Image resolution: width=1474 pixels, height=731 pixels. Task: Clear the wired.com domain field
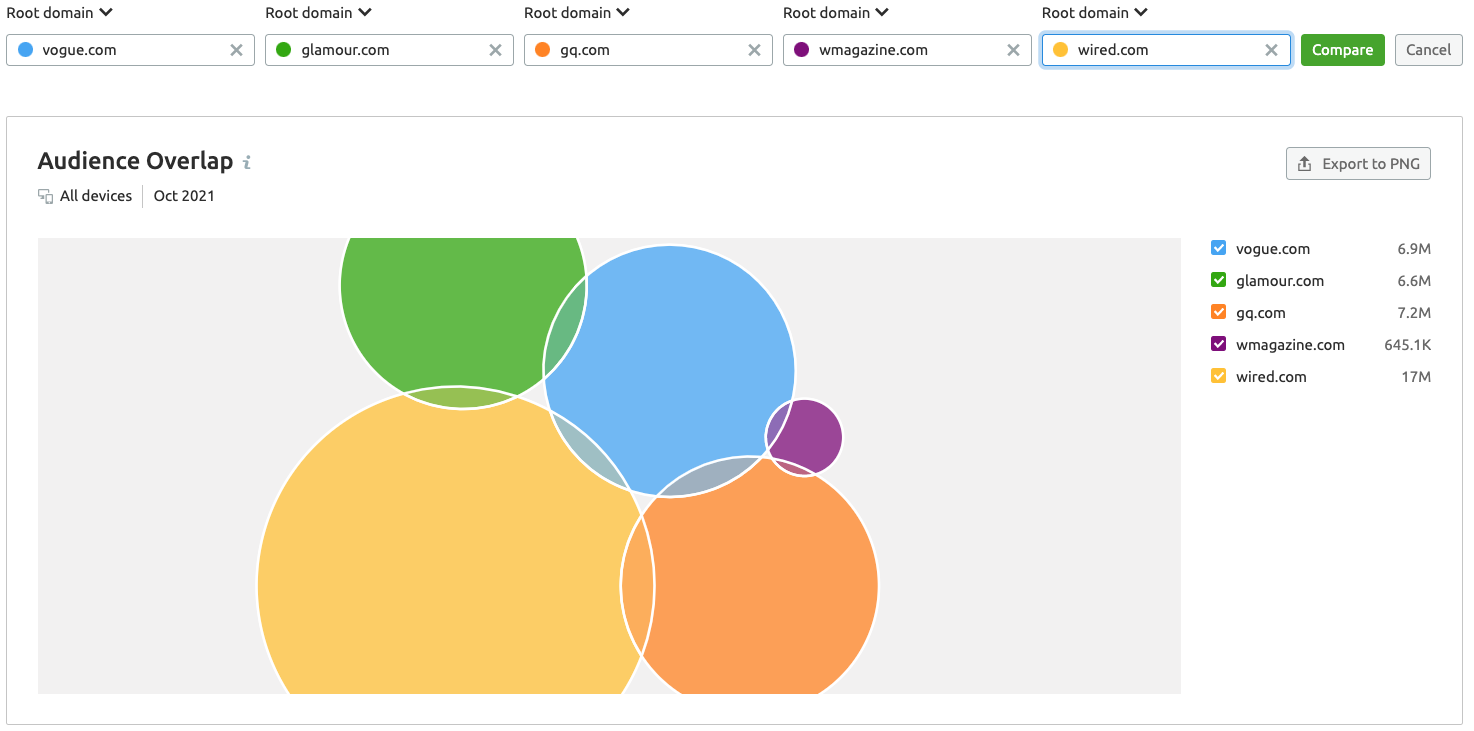point(1271,50)
